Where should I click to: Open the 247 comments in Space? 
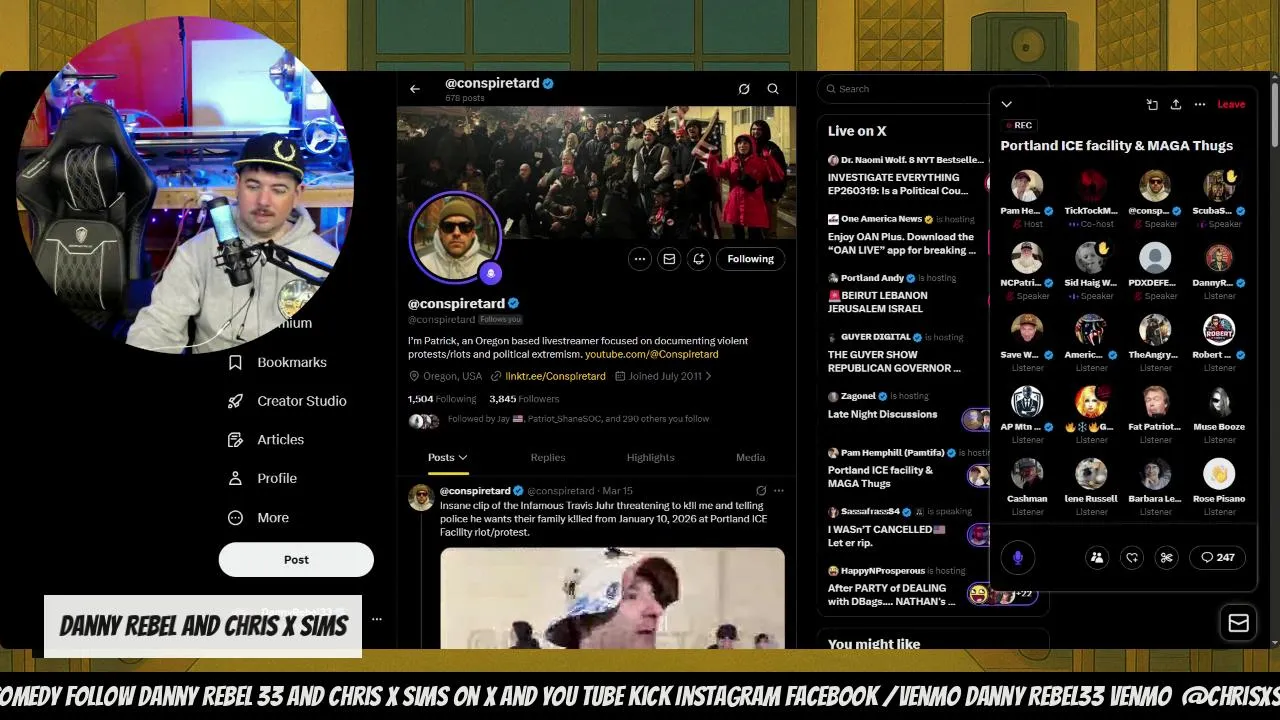(x=1217, y=557)
